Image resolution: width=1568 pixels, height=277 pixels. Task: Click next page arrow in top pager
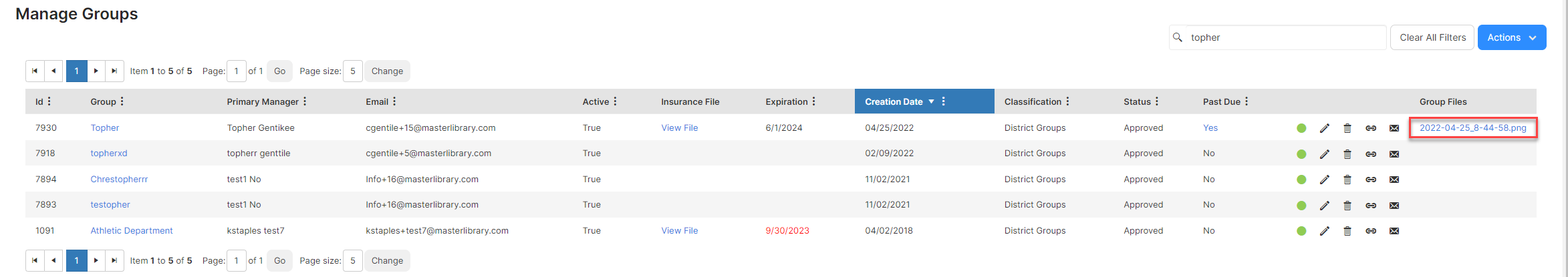[96, 71]
